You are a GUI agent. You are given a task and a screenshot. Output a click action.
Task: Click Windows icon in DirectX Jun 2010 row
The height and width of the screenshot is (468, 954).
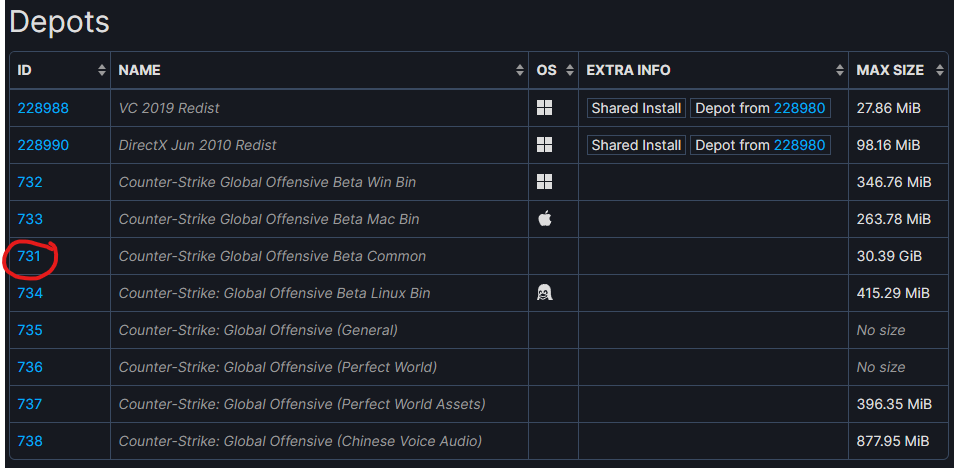[x=544, y=145]
